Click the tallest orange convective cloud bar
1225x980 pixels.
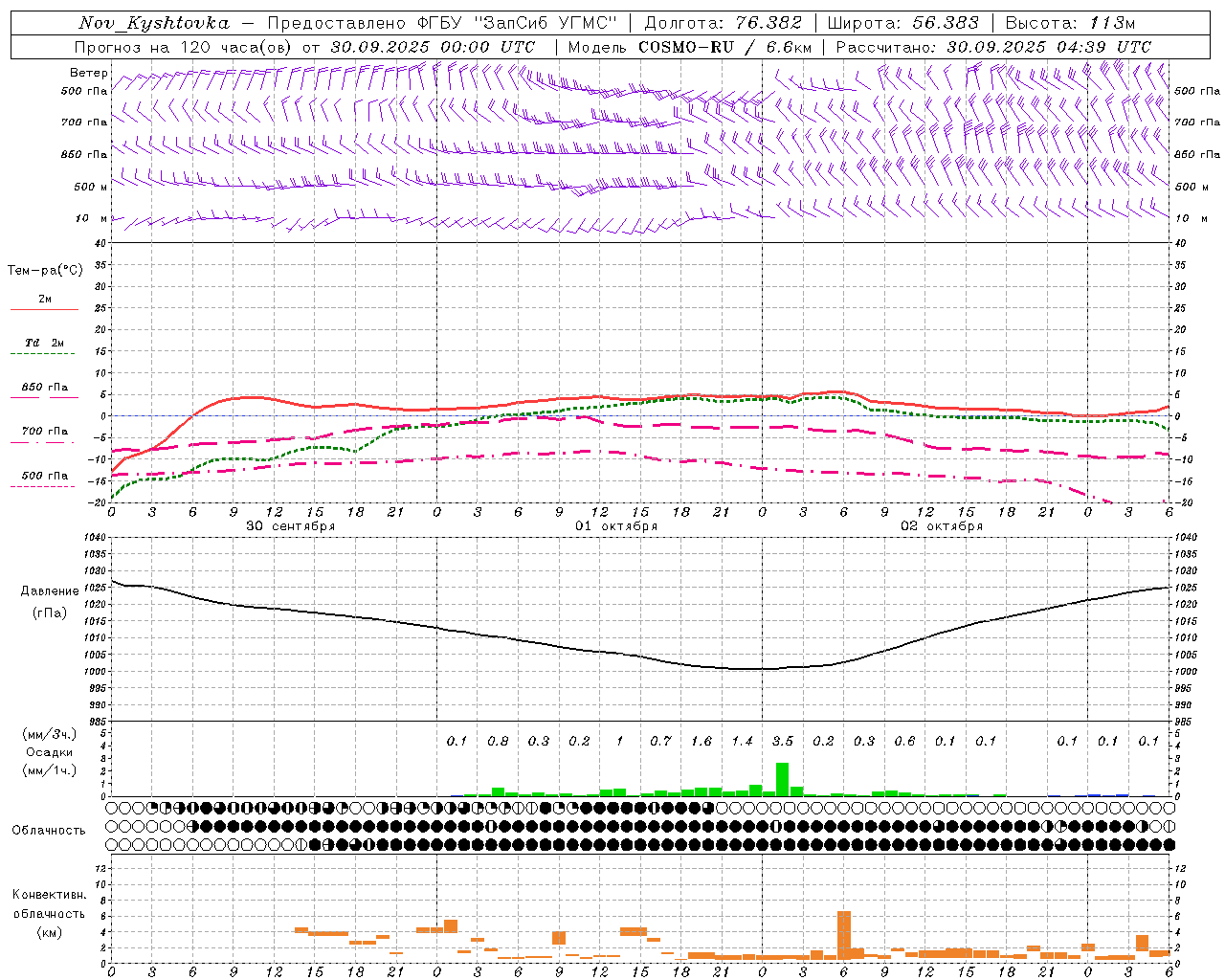844,935
